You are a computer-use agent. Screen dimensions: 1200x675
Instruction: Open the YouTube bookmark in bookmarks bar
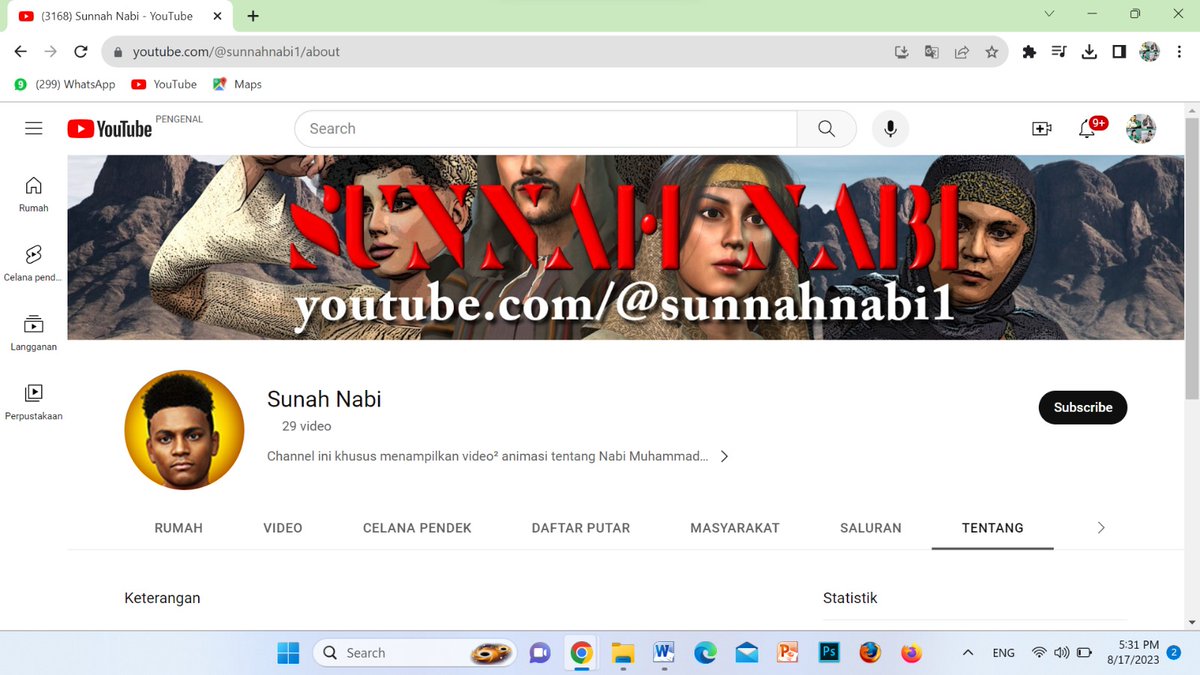pos(164,84)
